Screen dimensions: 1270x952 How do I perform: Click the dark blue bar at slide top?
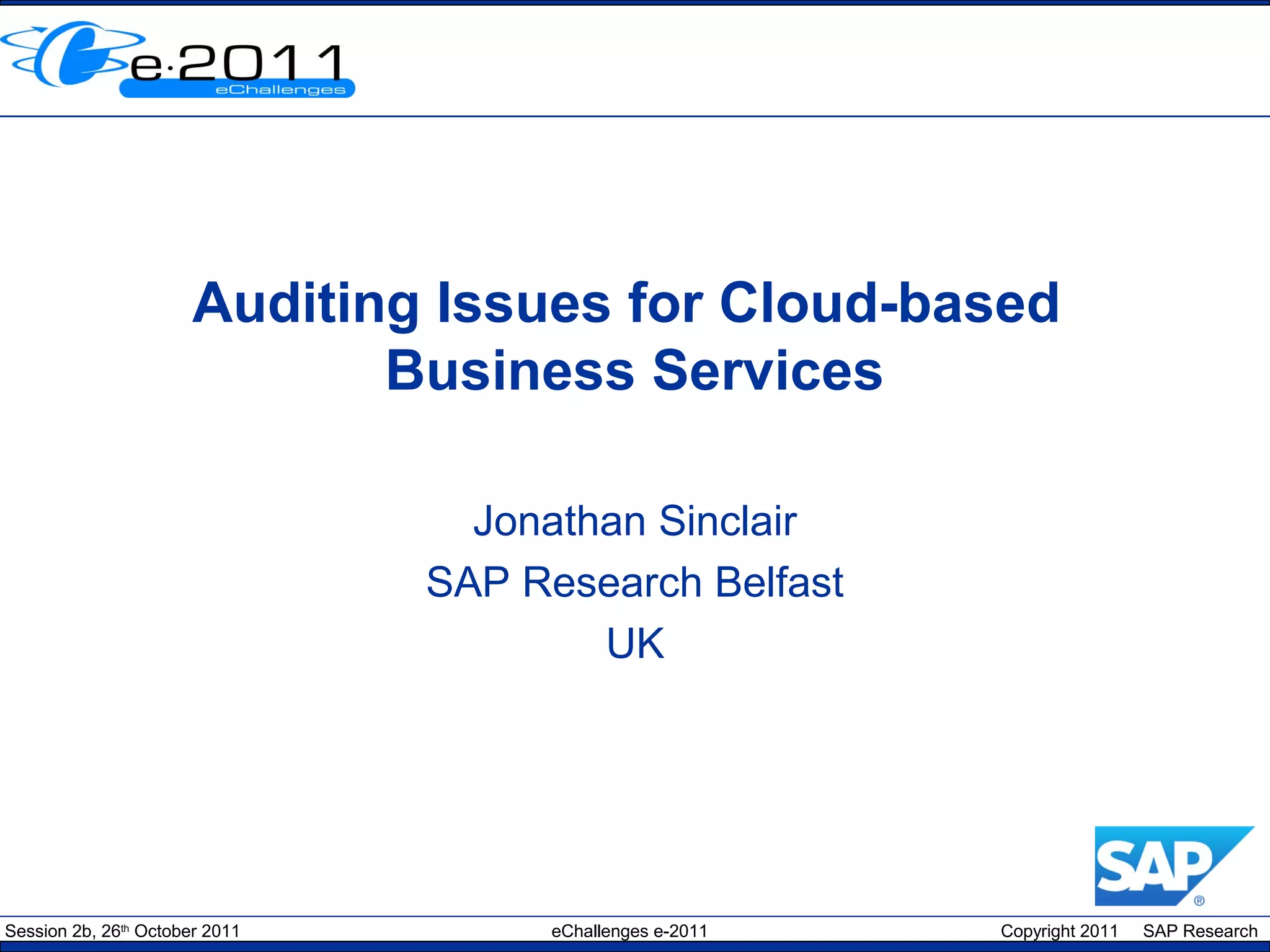point(635,3)
